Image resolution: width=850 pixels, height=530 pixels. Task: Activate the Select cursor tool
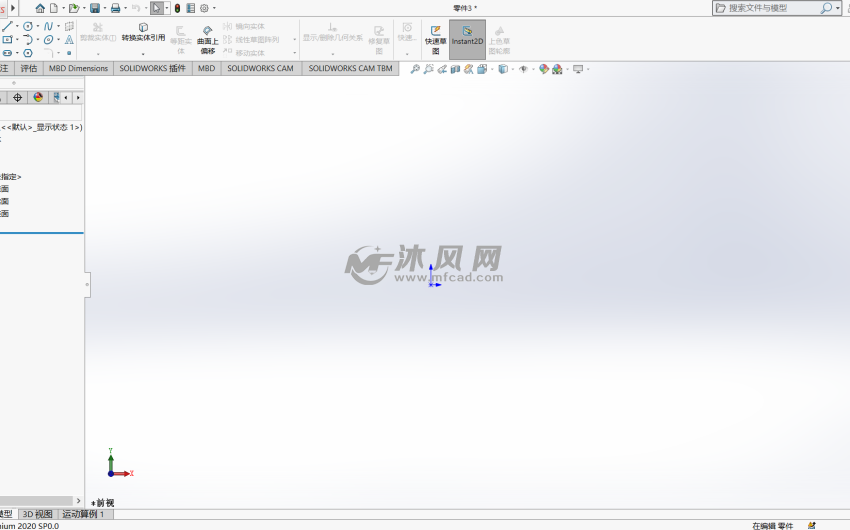point(157,8)
